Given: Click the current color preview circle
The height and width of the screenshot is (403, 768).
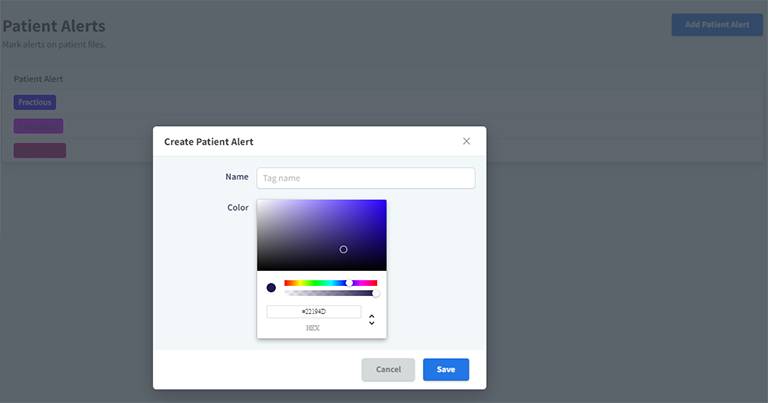Looking at the screenshot, I should [271, 287].
